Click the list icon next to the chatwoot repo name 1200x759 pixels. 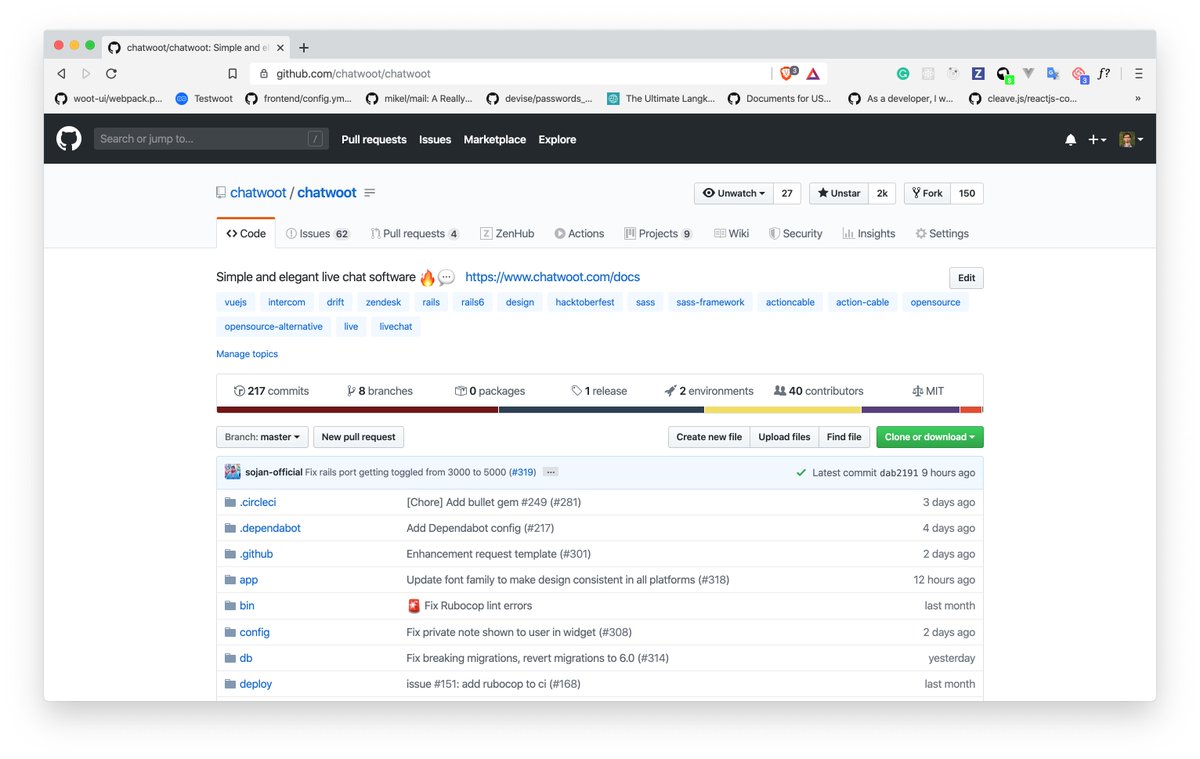[370, 193]
